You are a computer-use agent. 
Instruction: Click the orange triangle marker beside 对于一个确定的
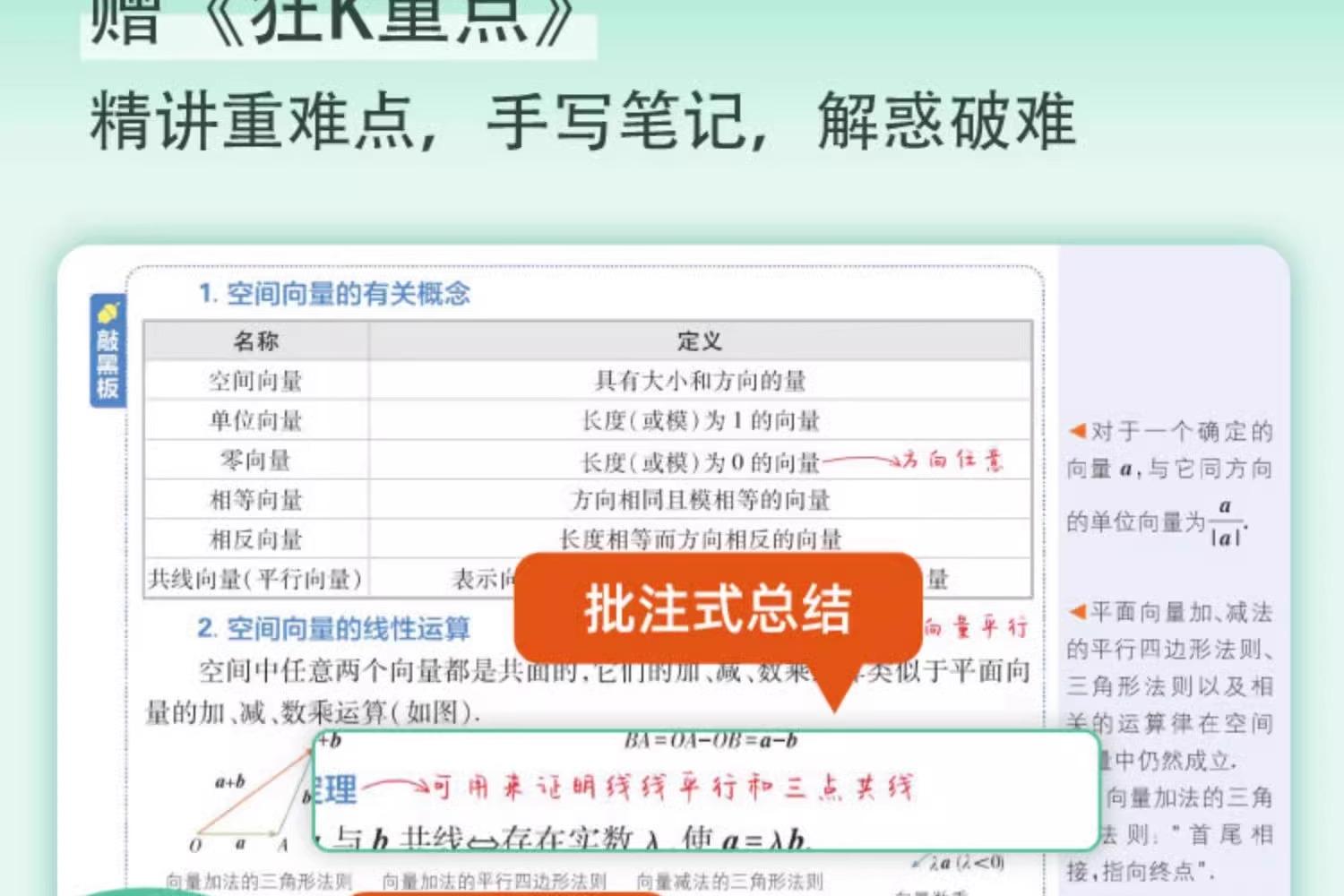pyautogui.click(x=1077, y=431)
